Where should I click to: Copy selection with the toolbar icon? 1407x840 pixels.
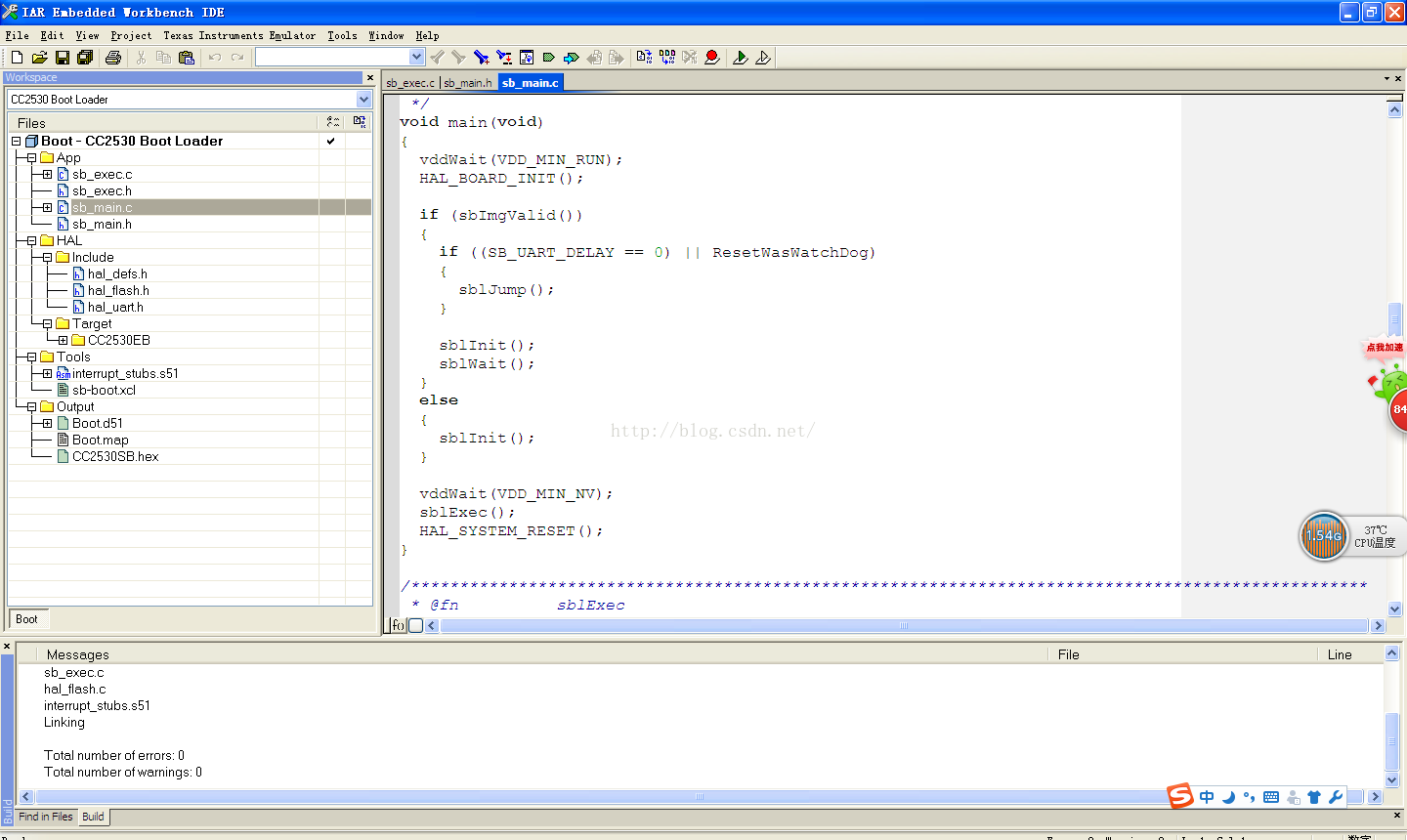[163, 58]
